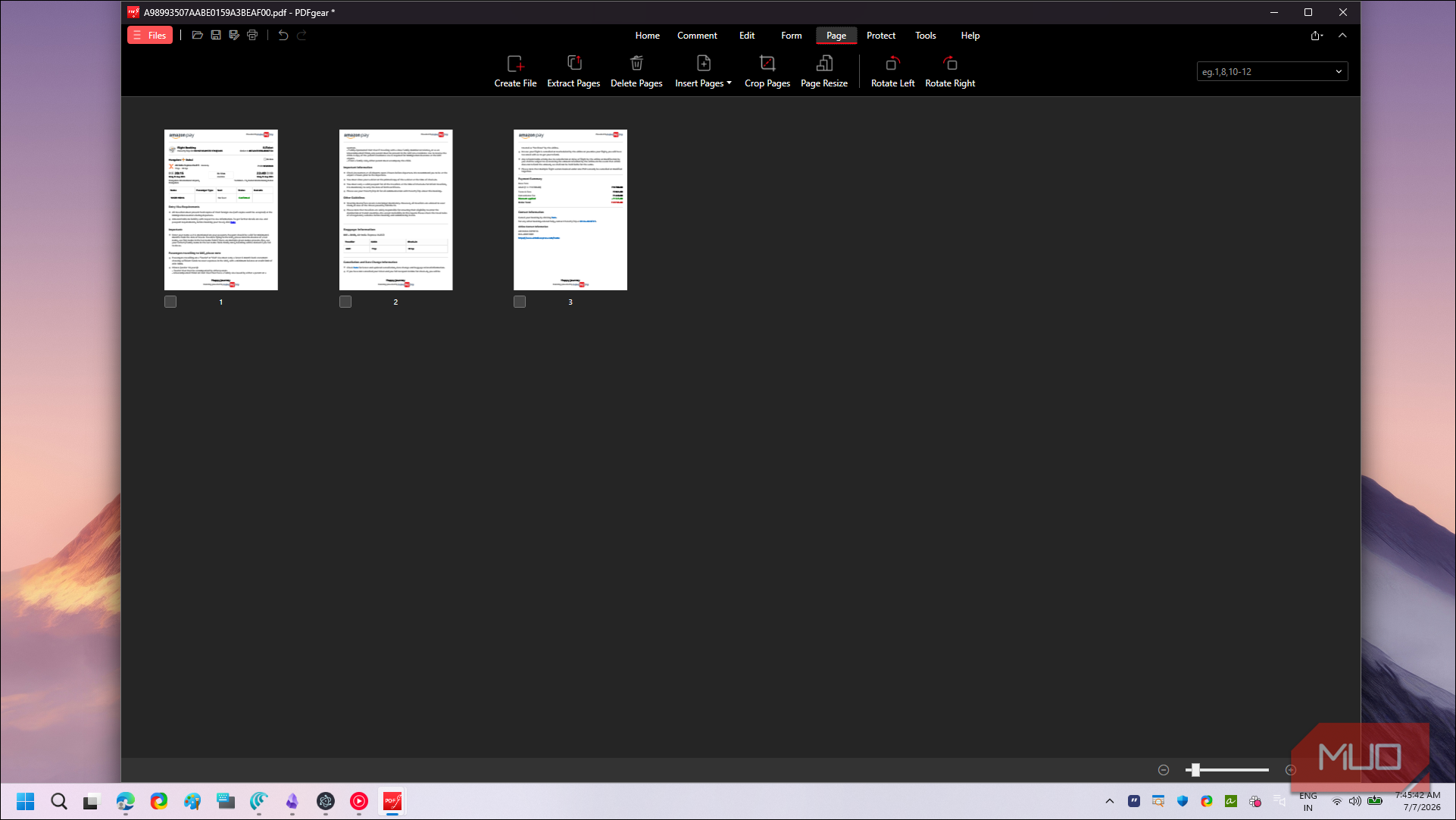Open the Comment tab

point(697,36)
